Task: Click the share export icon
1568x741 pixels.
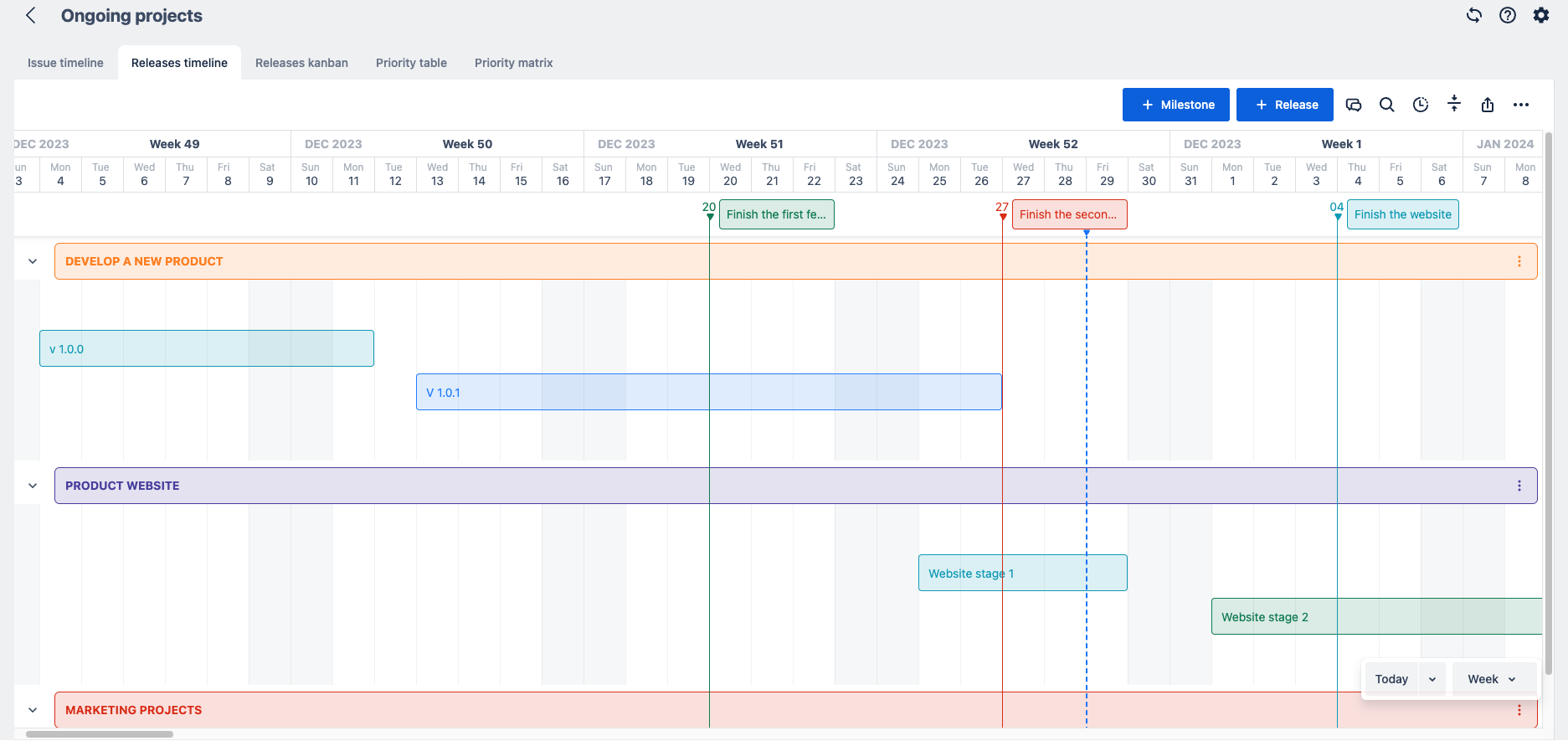Action: 1488,105
